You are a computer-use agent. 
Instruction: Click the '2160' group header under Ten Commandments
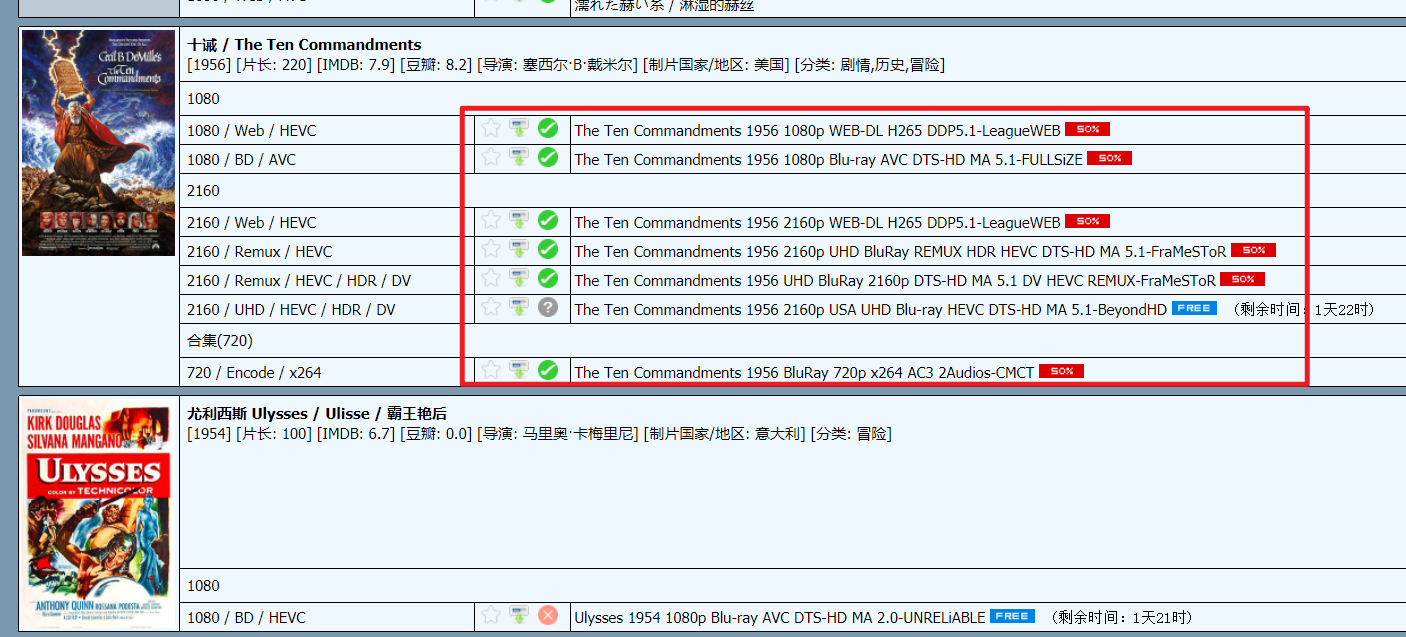pyautogui.click(x=203, y=190)
